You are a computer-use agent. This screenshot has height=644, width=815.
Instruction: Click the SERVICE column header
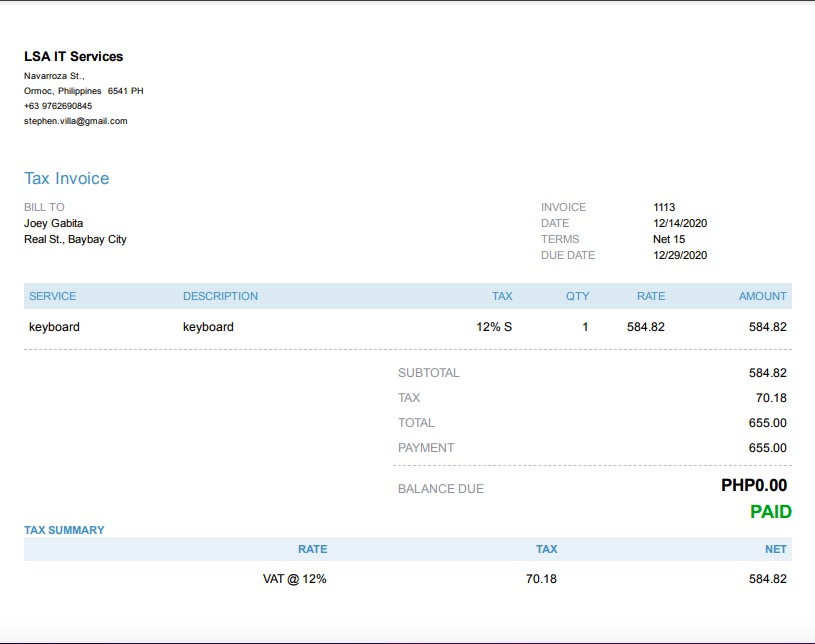pyautogui.click(x=53, y=296)
